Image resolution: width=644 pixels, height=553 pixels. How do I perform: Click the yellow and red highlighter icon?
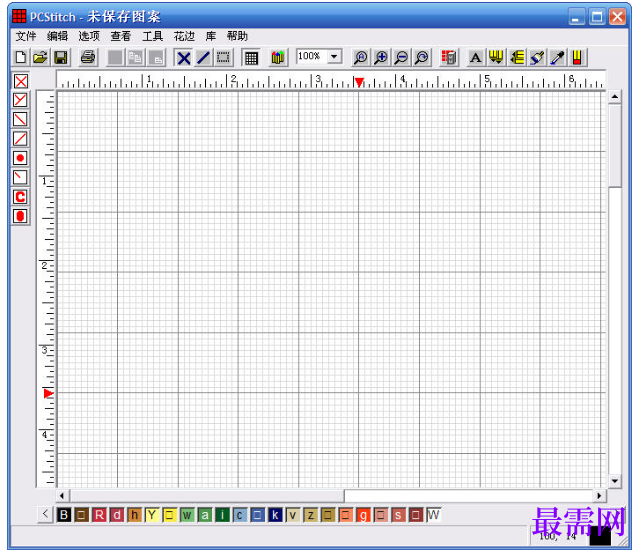[577, 58]
